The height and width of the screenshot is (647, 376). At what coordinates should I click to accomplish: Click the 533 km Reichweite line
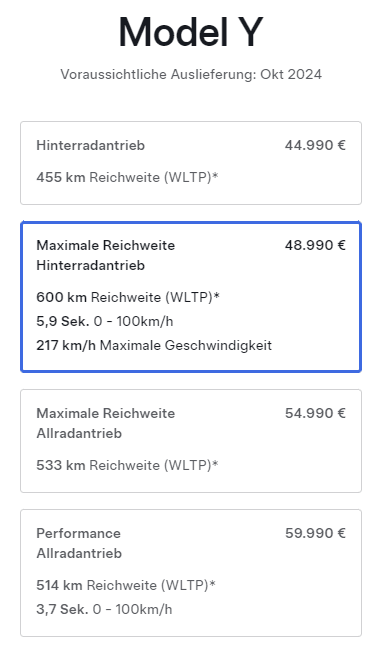click(x=127, y=465)
